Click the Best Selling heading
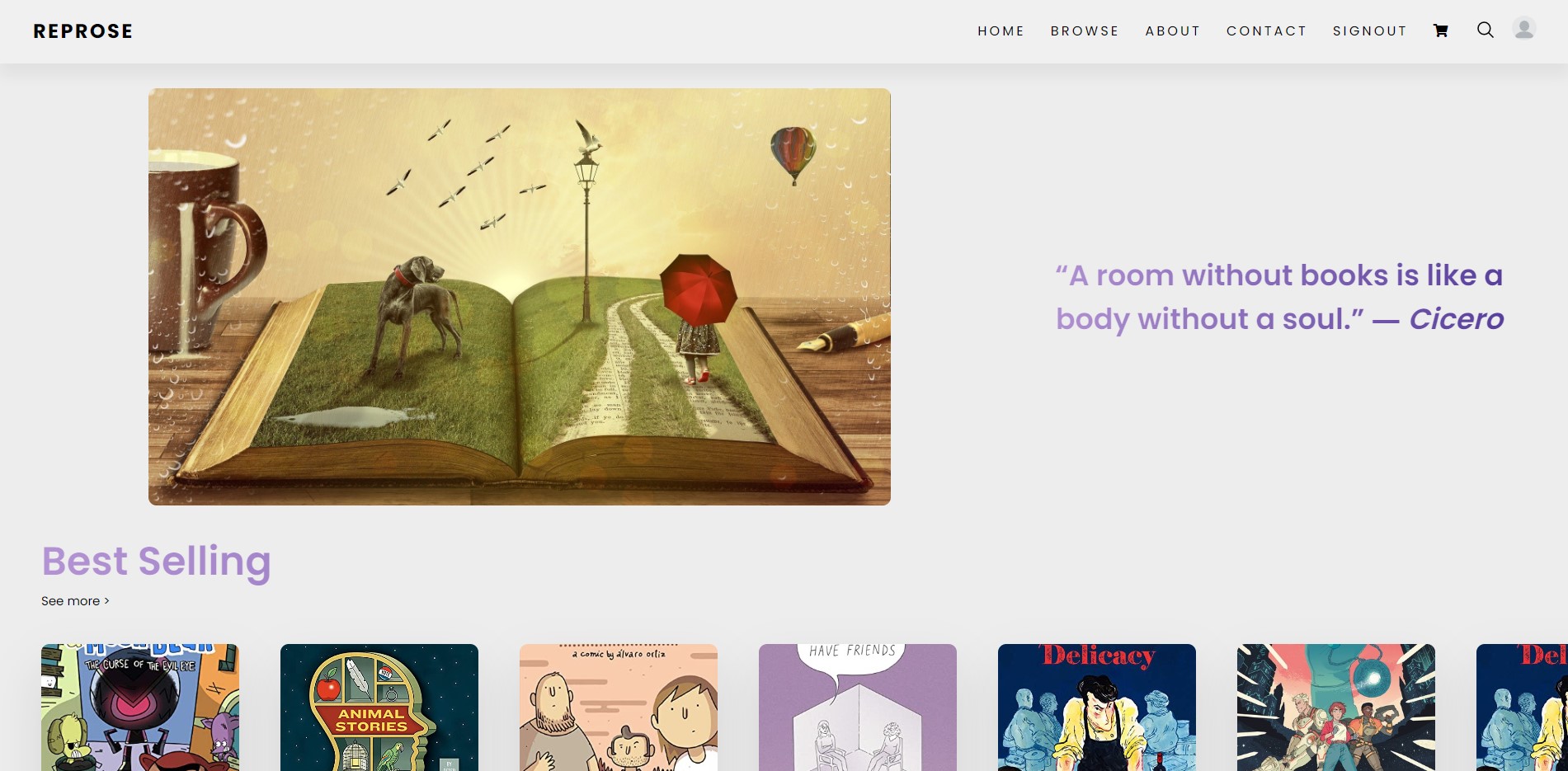Viewport: 1568px width, 771px height. coord(157,562)
